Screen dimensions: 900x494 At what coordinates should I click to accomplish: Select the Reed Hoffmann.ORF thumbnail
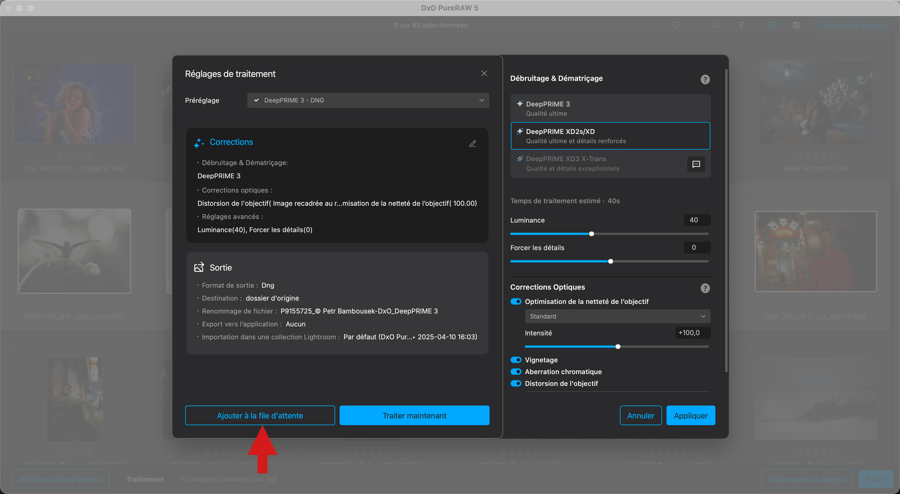pos(816,104)
